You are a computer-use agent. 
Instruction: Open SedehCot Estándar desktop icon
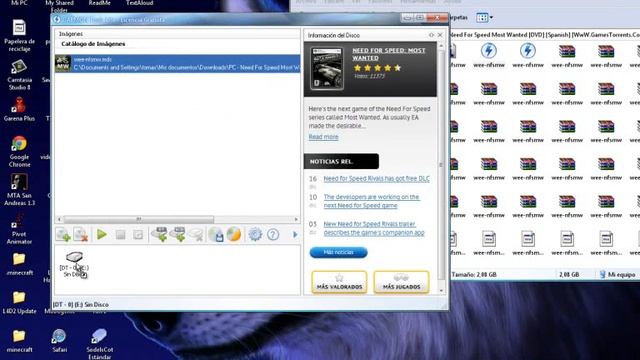[100, 344]
